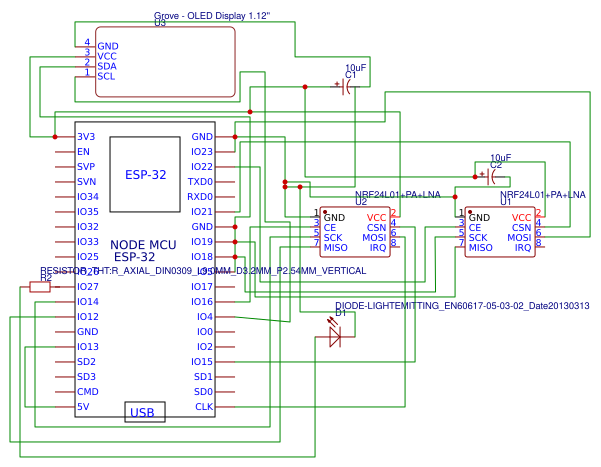Select the SVN pin label
601x467 pixels.
coord(86,182)
